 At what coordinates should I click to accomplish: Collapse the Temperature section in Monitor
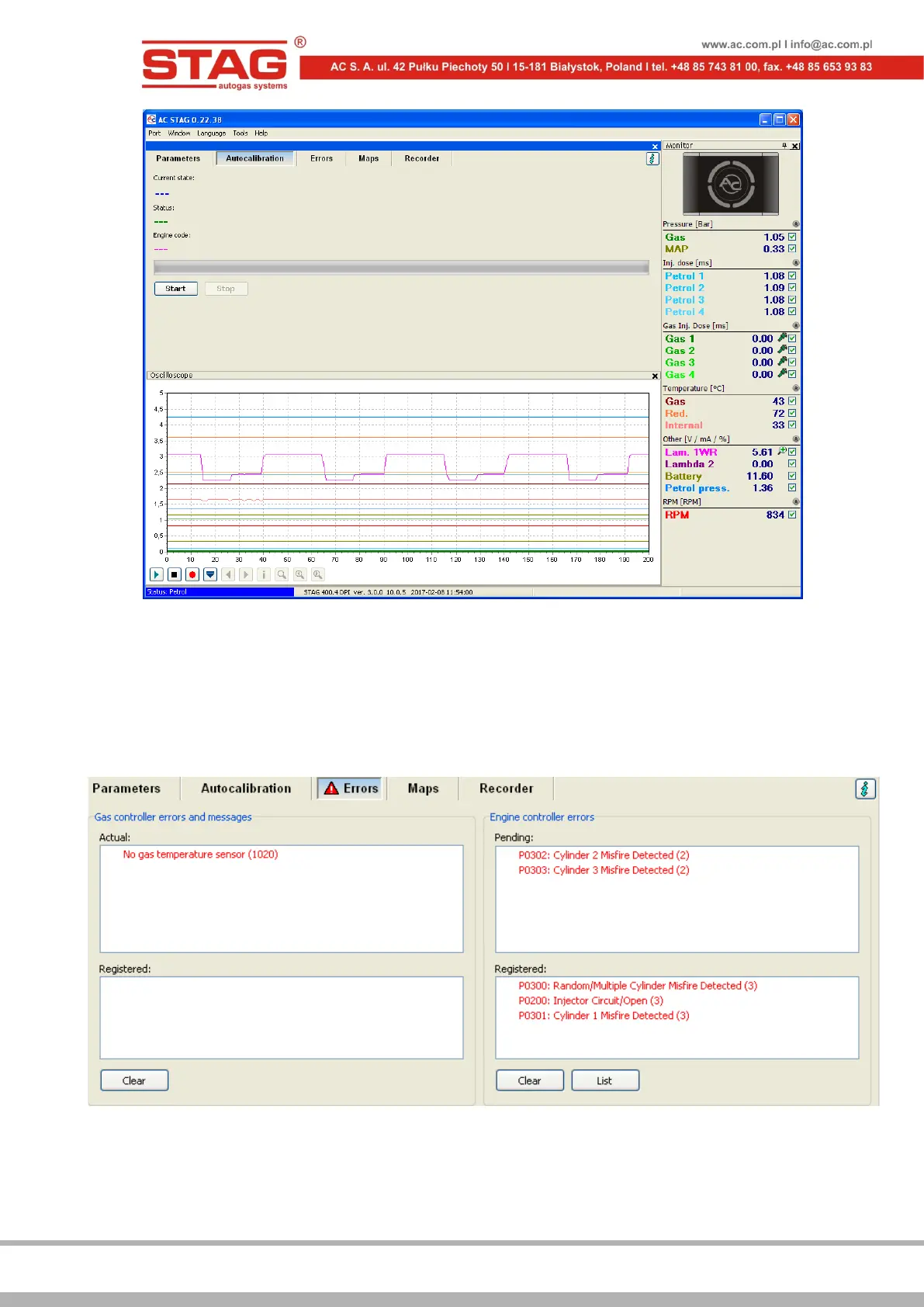pyautogui.click(x=795, y=389)
